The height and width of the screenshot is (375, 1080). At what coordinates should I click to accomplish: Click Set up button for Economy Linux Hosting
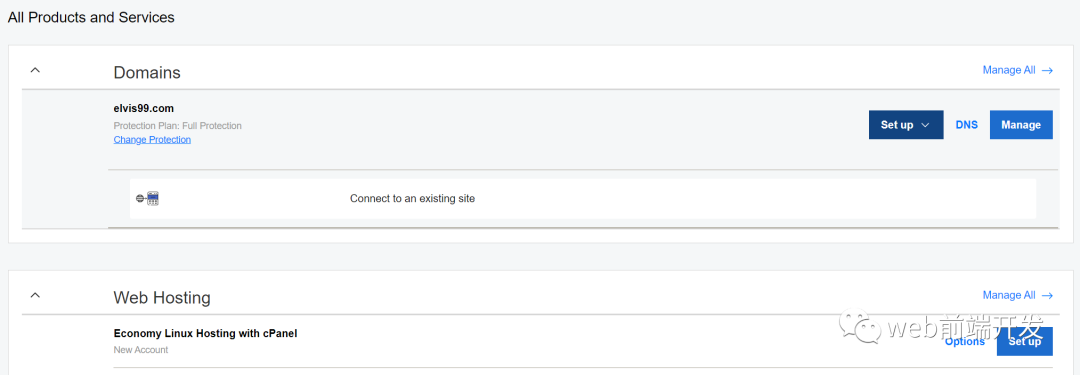[1024, 341]
